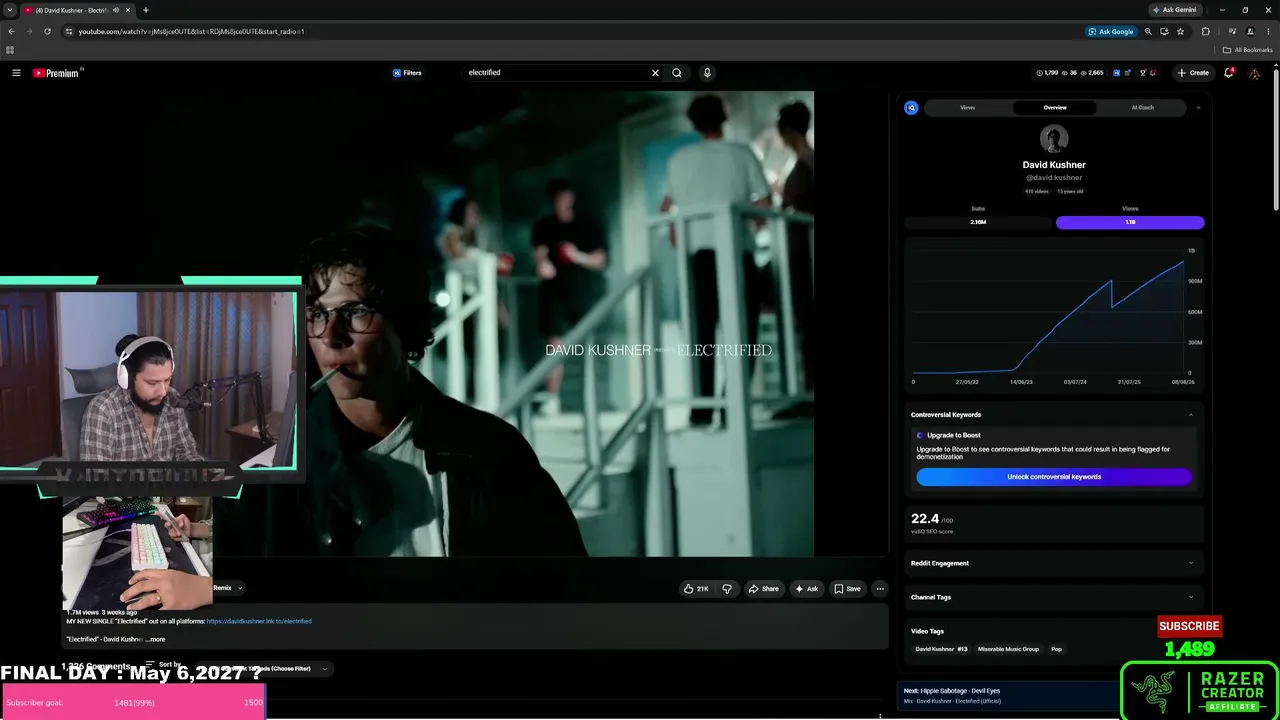
Task: Open All Bookmarks folder
Action: click(1248, 50)
